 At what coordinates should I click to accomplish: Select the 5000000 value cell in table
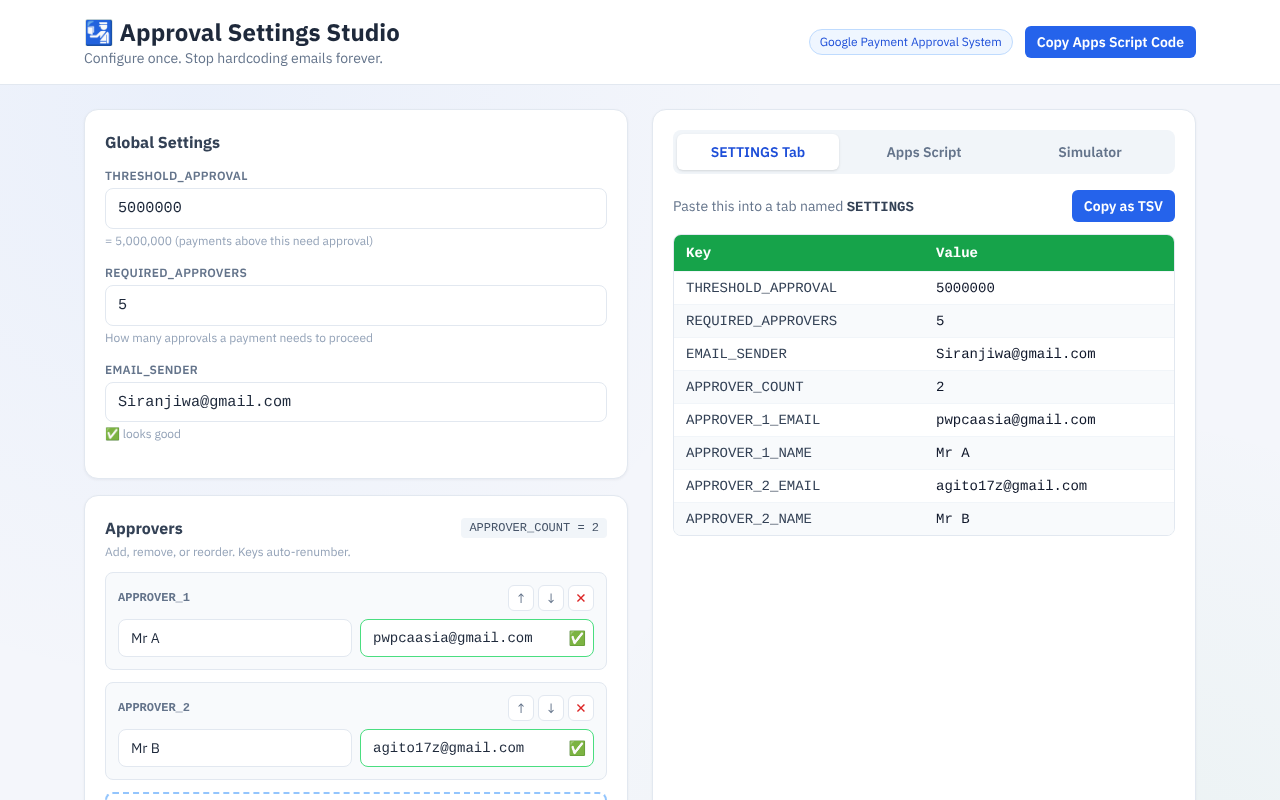coord(1049,288)
